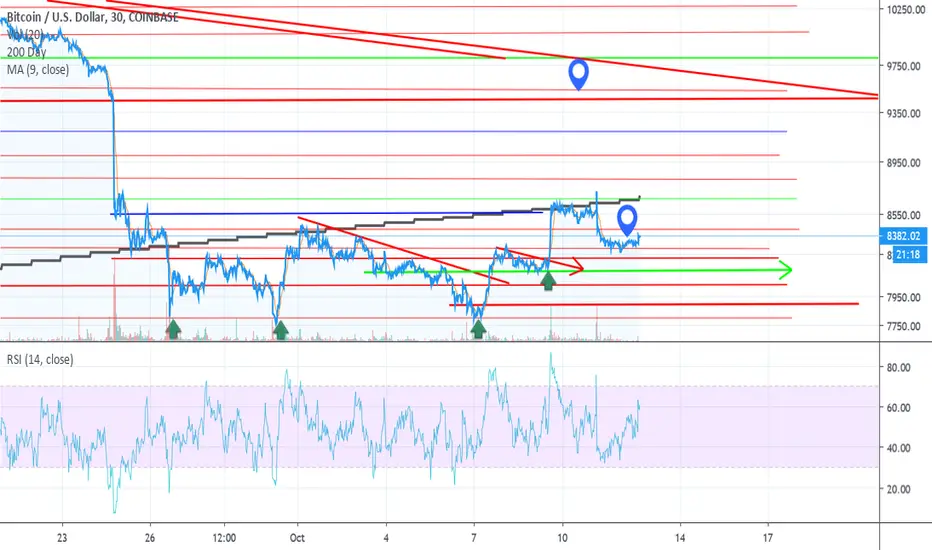
Task: Select the blue pin marker near the 9750 level
Action: coord(578,74)
